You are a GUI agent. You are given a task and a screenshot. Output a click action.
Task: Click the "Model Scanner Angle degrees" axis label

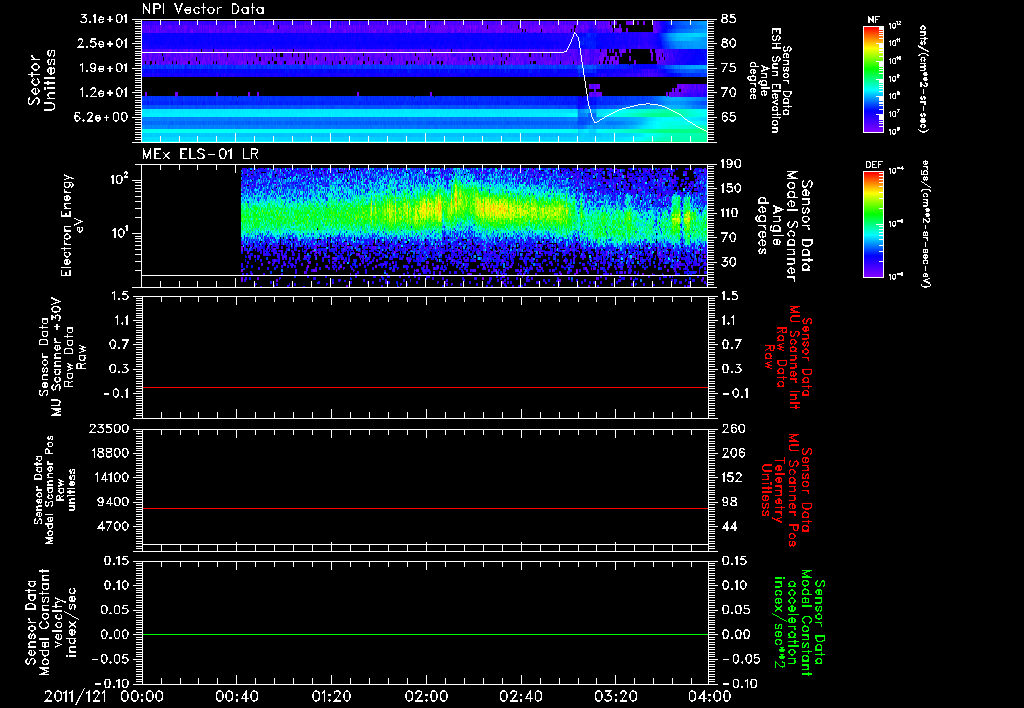[783, 225]
